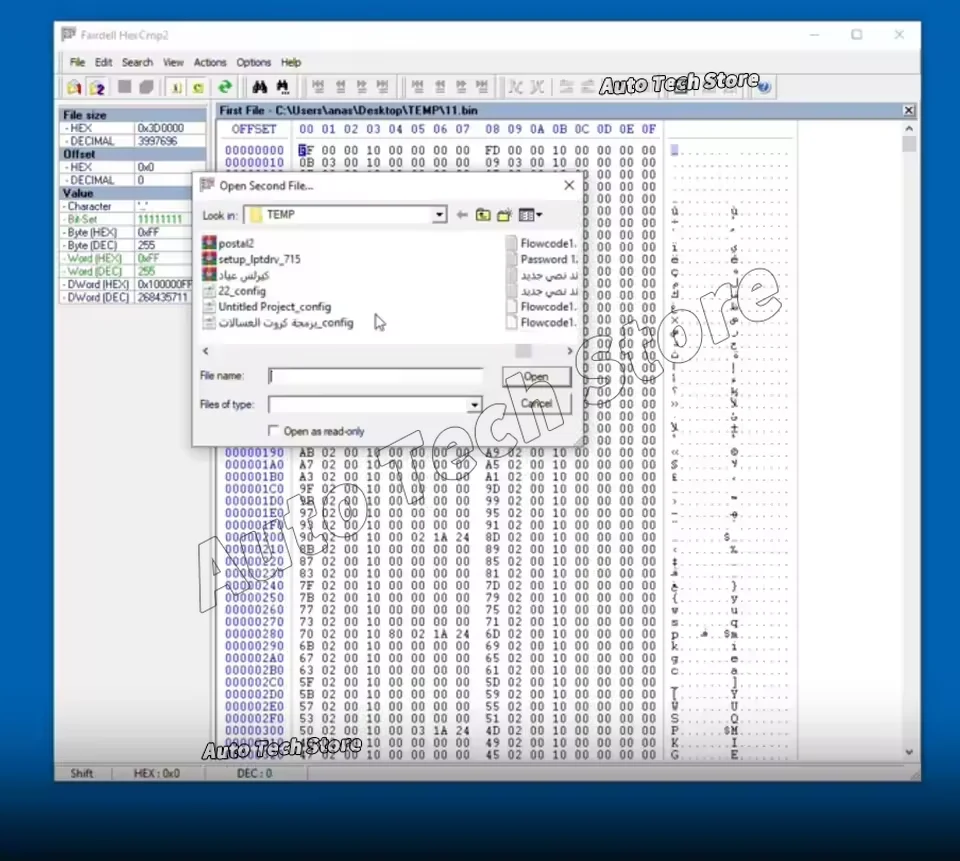
Task: Click the Cancel button in the dialog
Action: [x=536, y=404]
